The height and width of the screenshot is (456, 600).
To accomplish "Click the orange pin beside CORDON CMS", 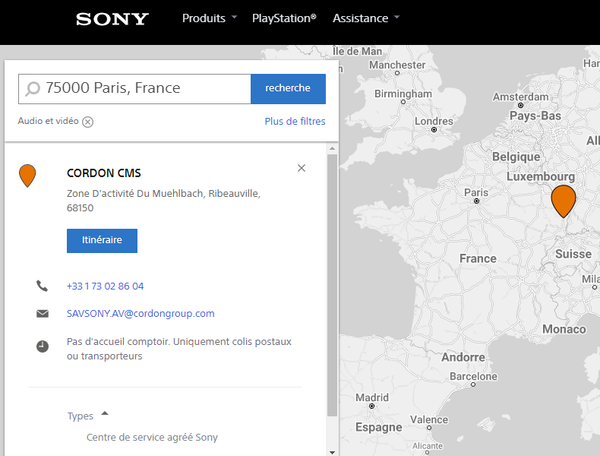I will pos(28,176).
